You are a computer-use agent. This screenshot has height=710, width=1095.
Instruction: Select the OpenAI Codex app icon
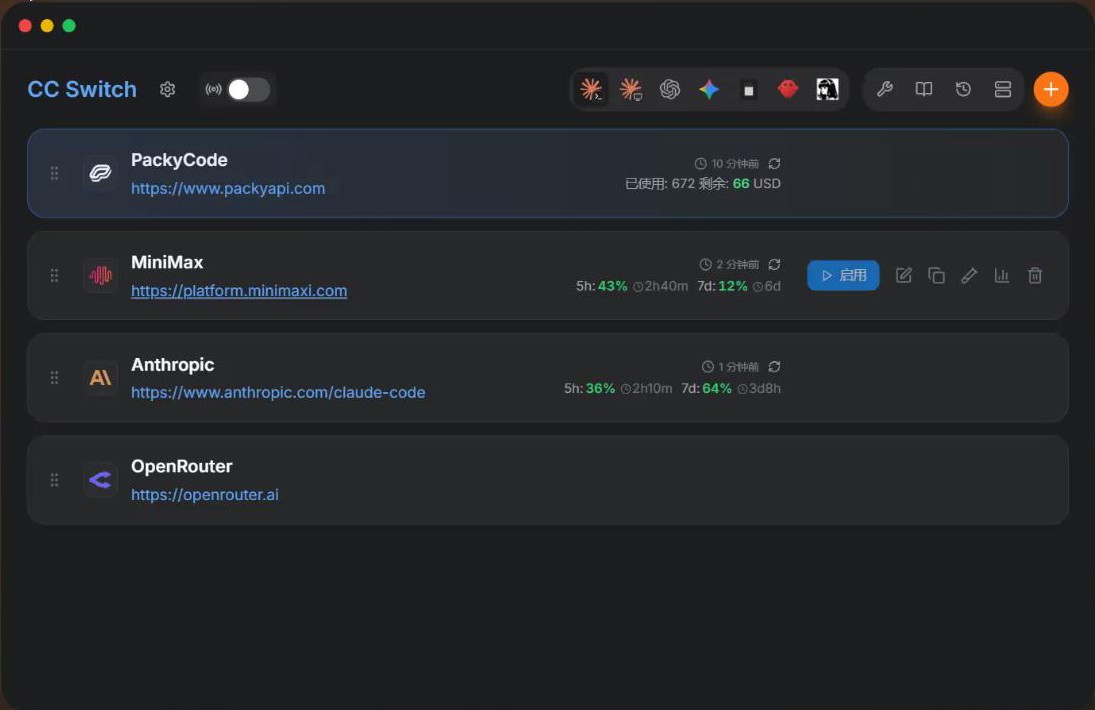(x=670, y=89)
